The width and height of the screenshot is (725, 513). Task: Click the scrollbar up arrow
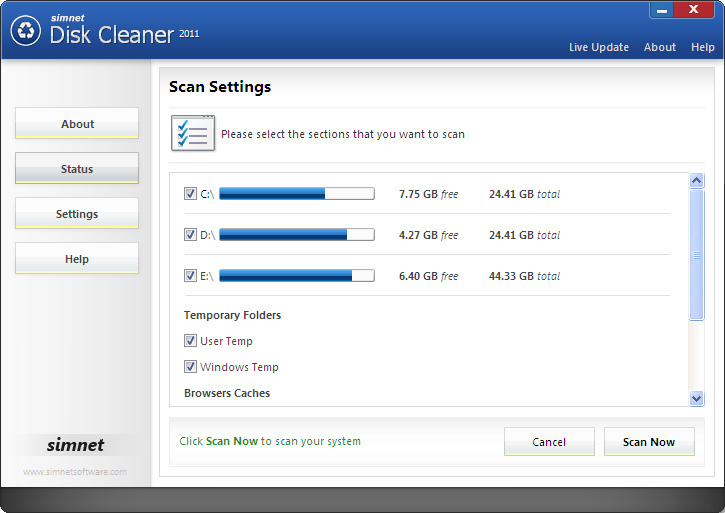(697, 181)
